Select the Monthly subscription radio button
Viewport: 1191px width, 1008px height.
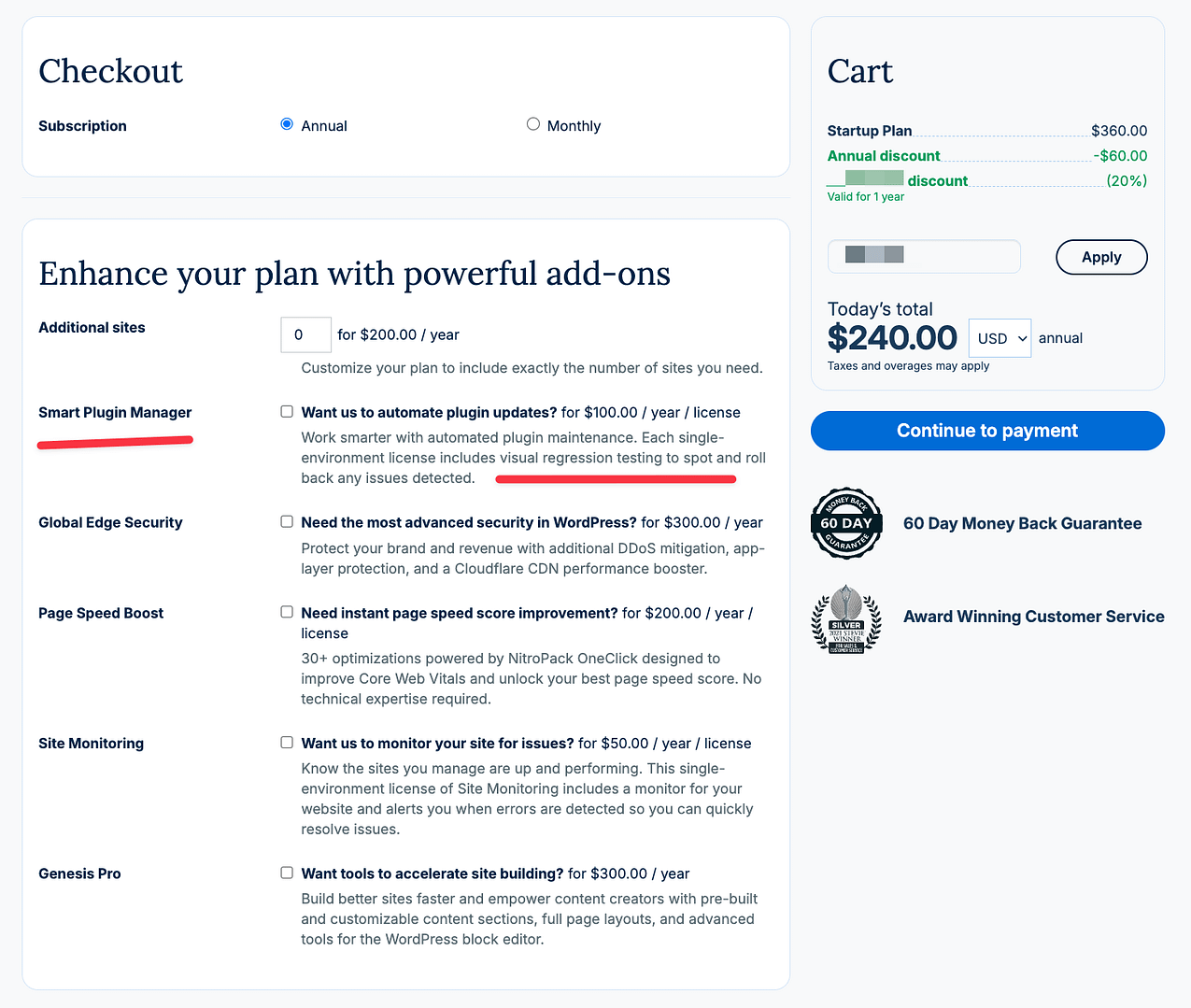coord(533,124)
